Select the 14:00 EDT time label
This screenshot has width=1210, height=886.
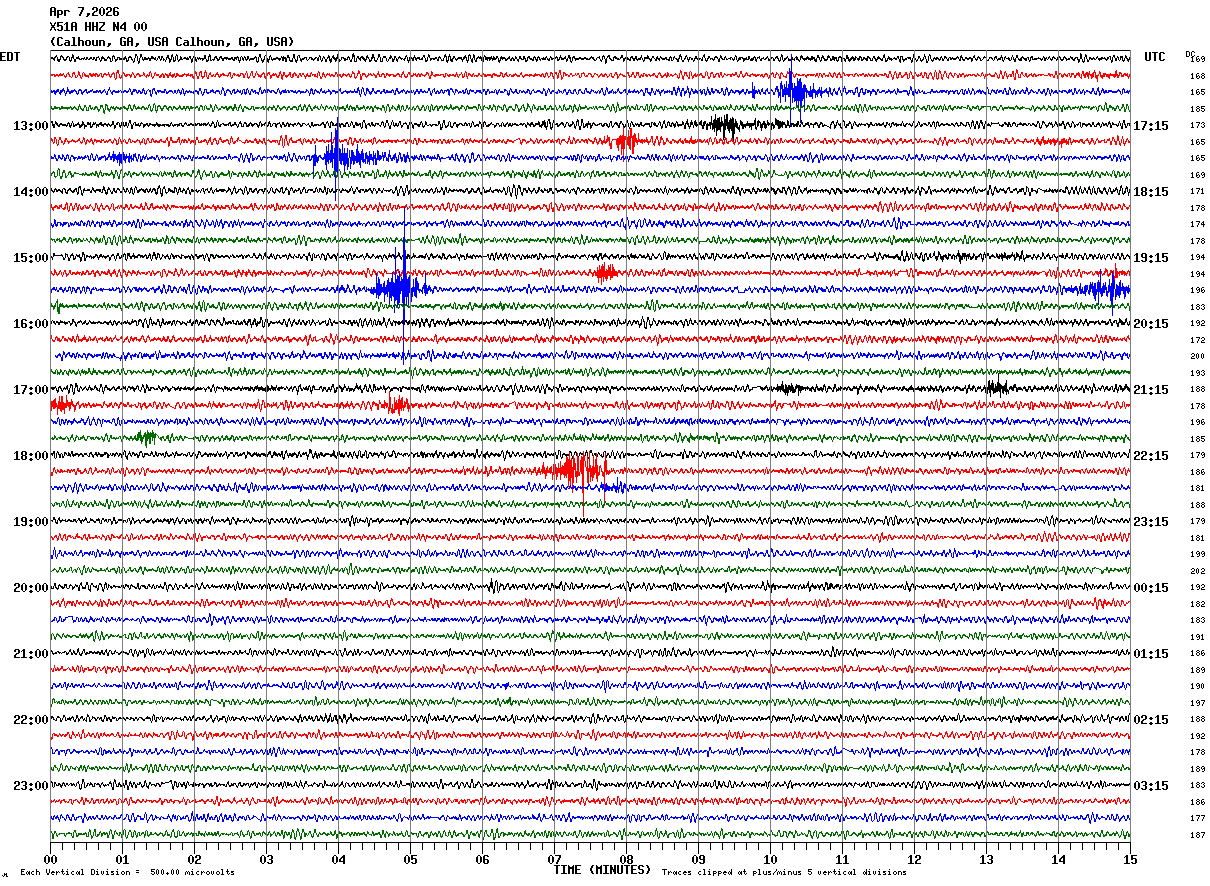click(x=31, y=192)
